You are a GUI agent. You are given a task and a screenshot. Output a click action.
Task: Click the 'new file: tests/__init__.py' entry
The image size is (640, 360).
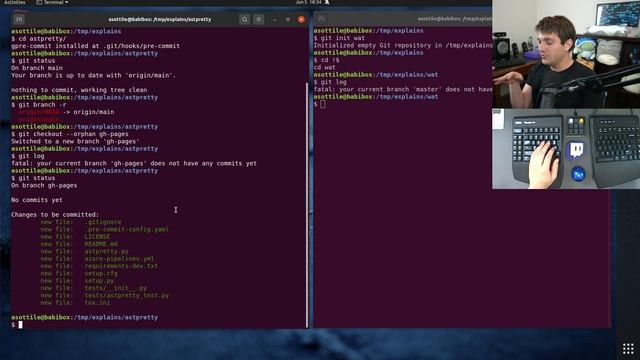pos(93,289)
